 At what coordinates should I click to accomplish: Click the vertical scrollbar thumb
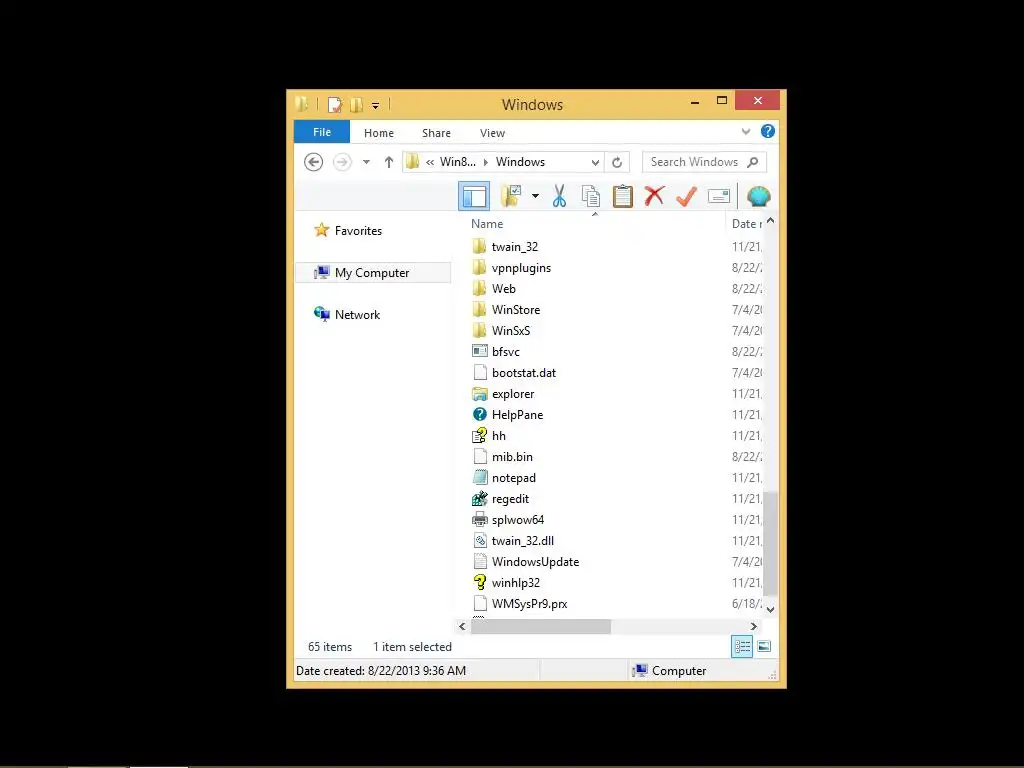[x=770, y=543]
